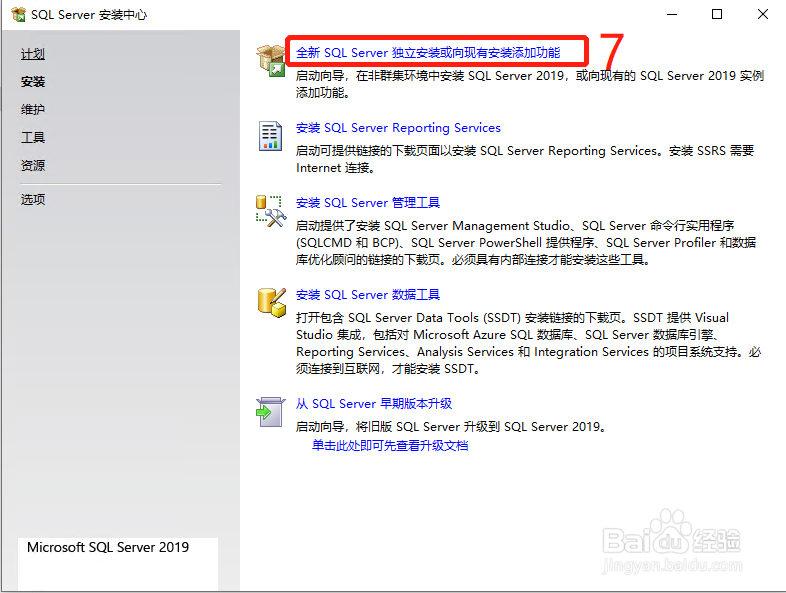Close the SQL Server 安装中心 window
Image resolution: width=786 pixels, height=593 pixels.
click(x=762, y=15)
